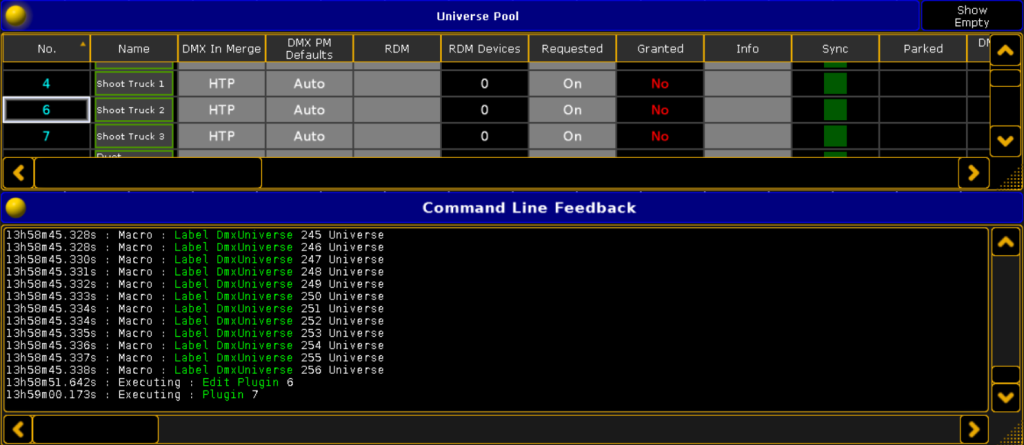The width and height of the screenshot is (1024, 445).
Task: Click the RDM Devices column header
Action: point(484,48)
